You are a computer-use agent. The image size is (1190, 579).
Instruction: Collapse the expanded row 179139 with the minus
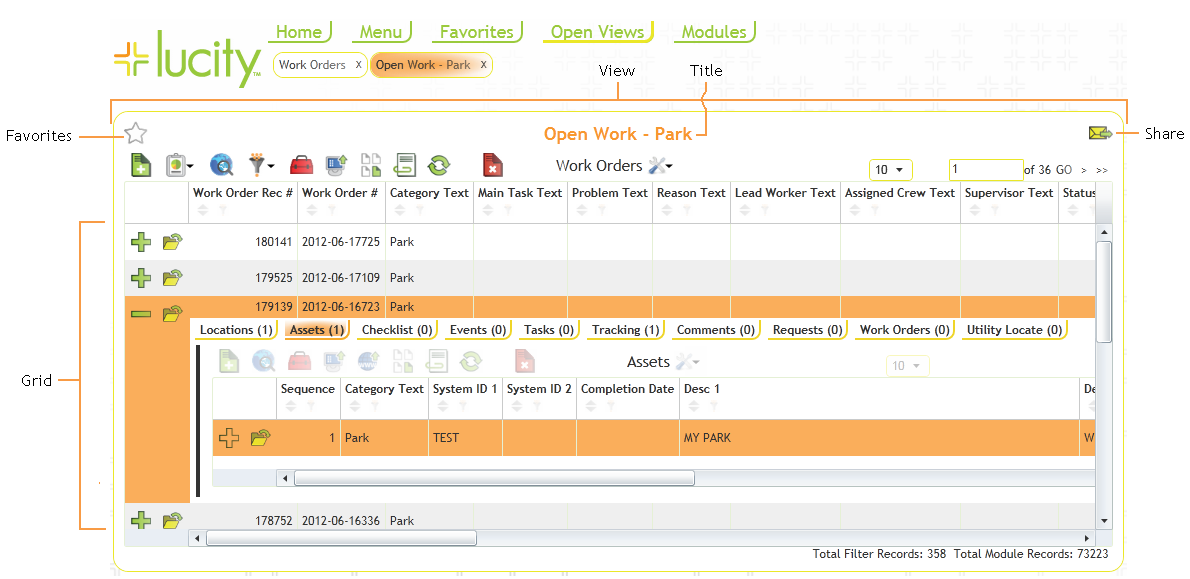click(x=141, y=313)
